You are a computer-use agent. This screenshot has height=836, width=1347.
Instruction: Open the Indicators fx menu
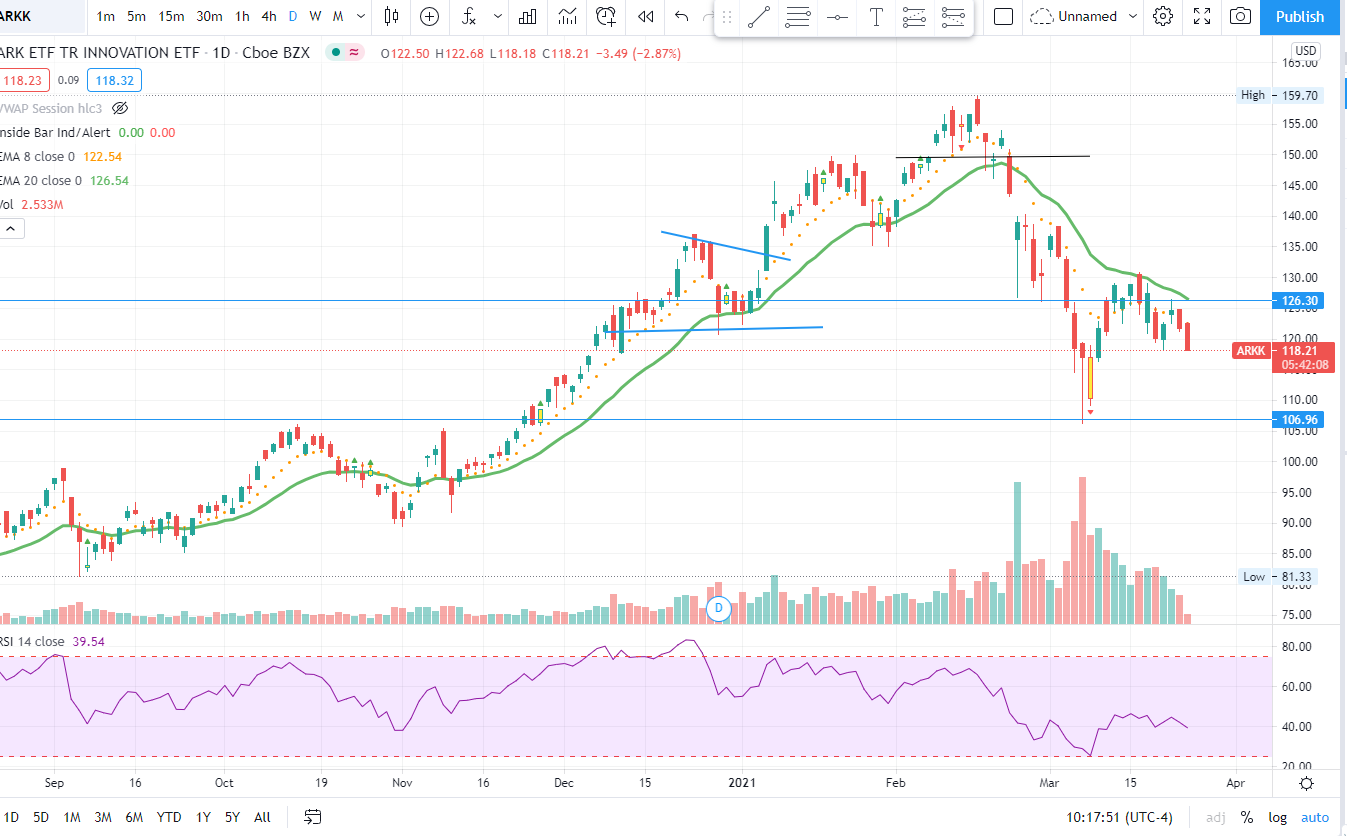click(x=469, y=16)
